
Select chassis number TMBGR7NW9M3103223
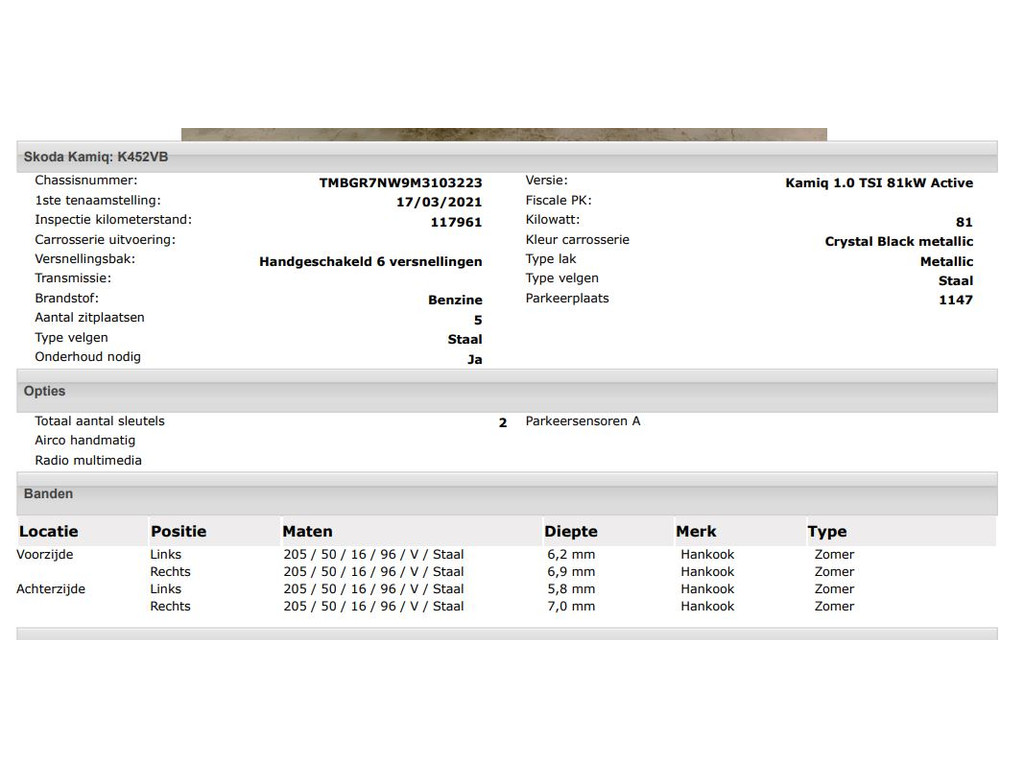click(400, 183)
